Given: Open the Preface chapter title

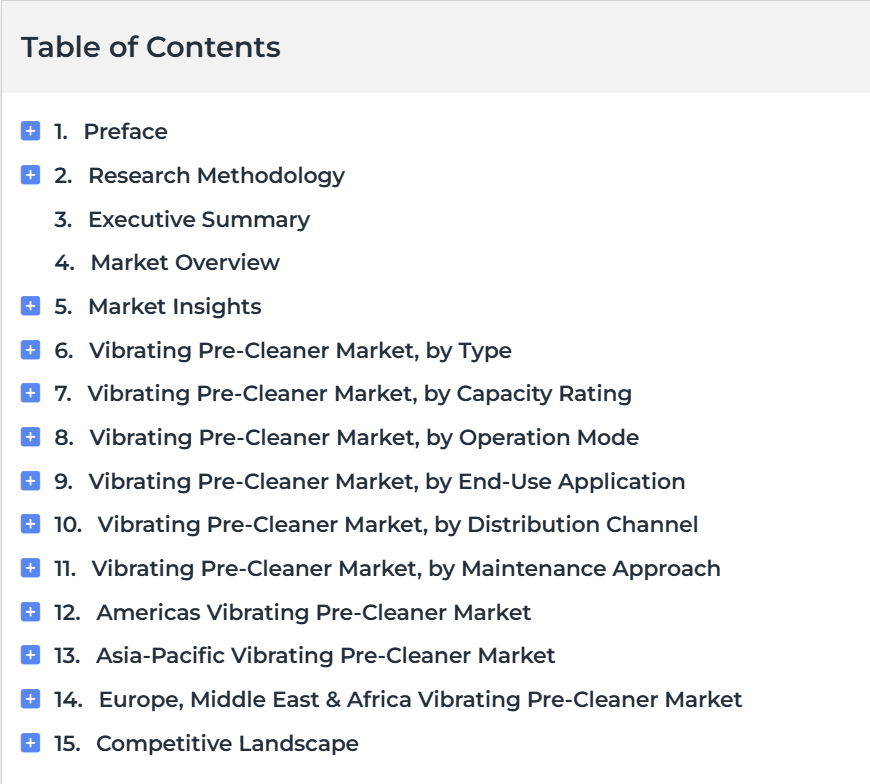Looking at the screenshot, I should pos(125,132).
